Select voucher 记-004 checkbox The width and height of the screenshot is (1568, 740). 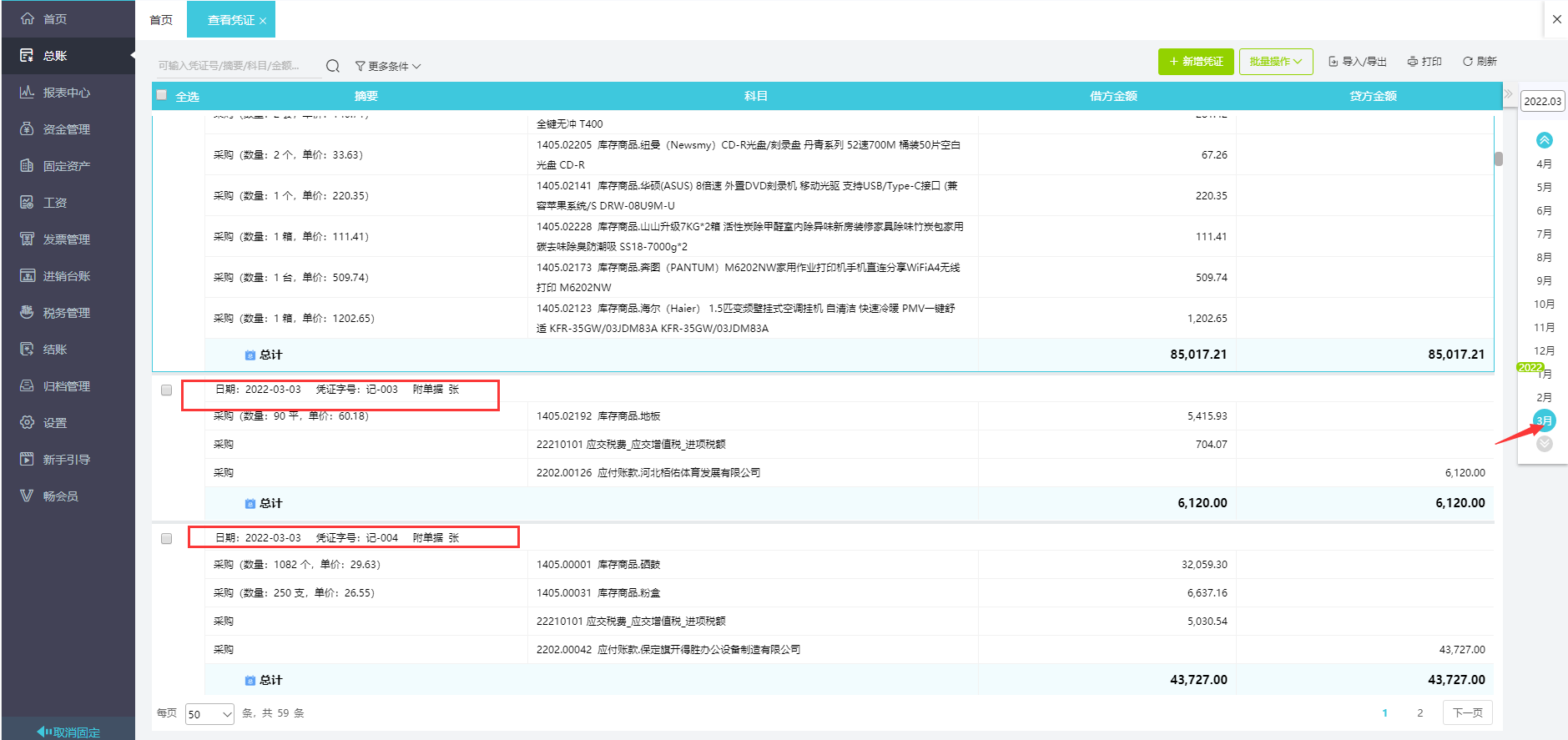click(x=166, y=538)
